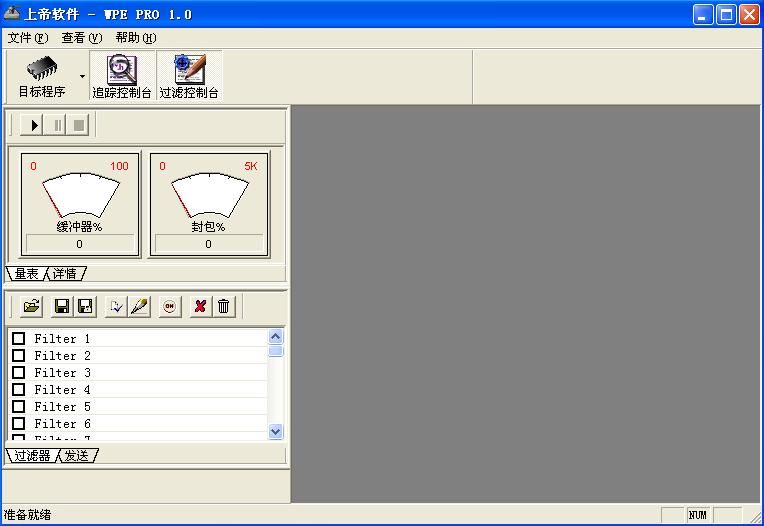Screen dimensions: 764x526
Task: Click the pause logging button
Action: (x=56, y=125)
